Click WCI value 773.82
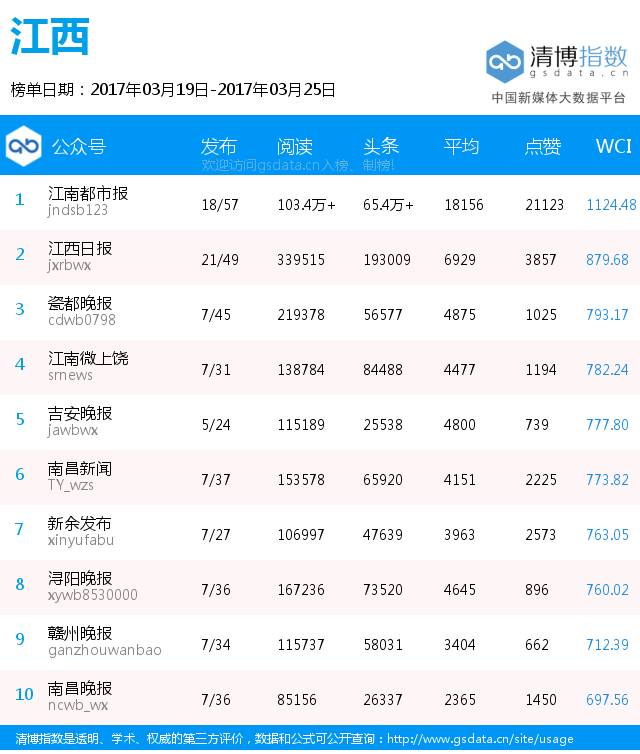Viewport: 640px width, 754px height. pos(607,479)
